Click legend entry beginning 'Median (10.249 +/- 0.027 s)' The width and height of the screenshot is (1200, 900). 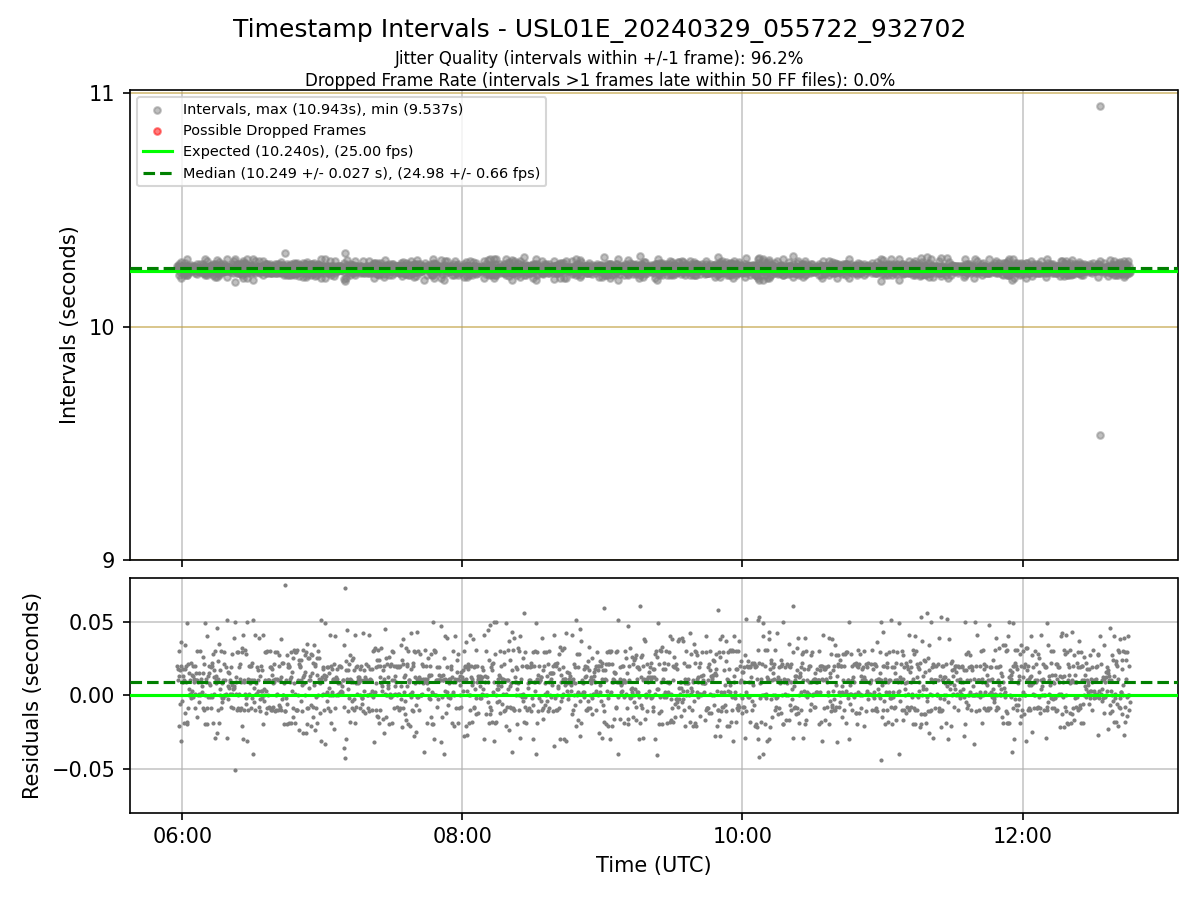[361, 173]
